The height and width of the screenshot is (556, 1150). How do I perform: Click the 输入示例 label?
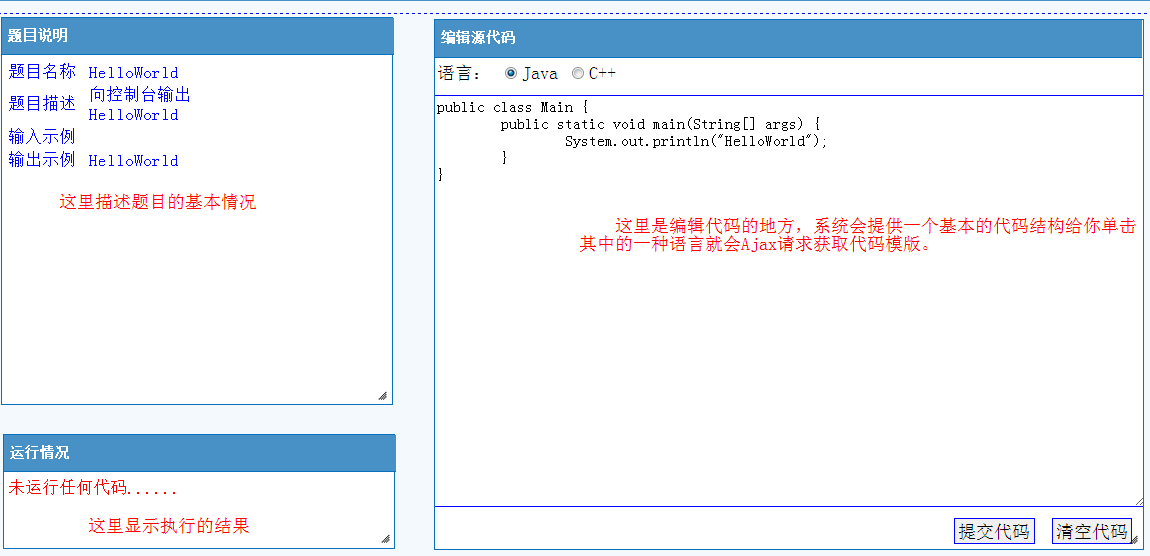[42, 136]
